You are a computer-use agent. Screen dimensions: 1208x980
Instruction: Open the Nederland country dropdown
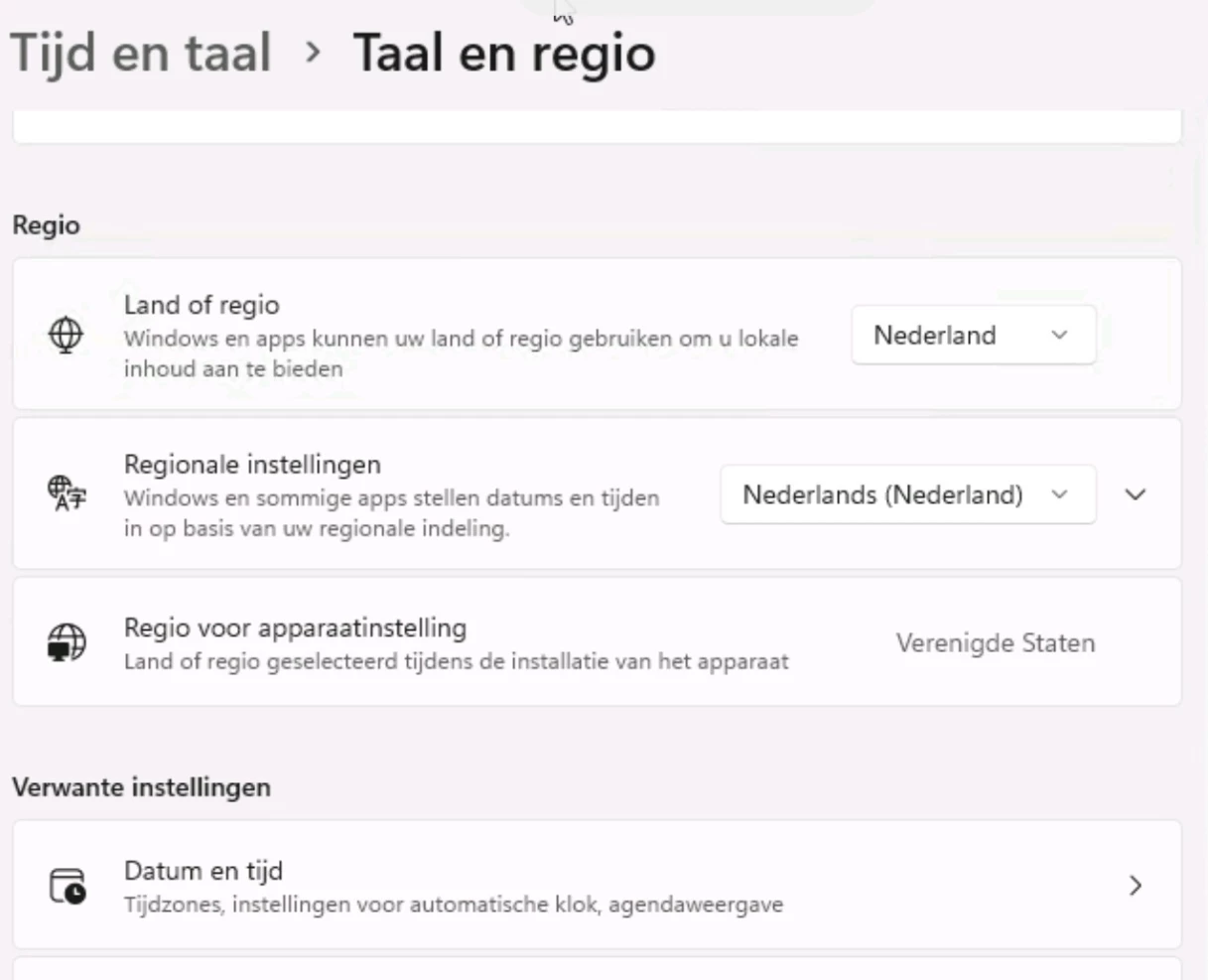click(x=973, y=336)
